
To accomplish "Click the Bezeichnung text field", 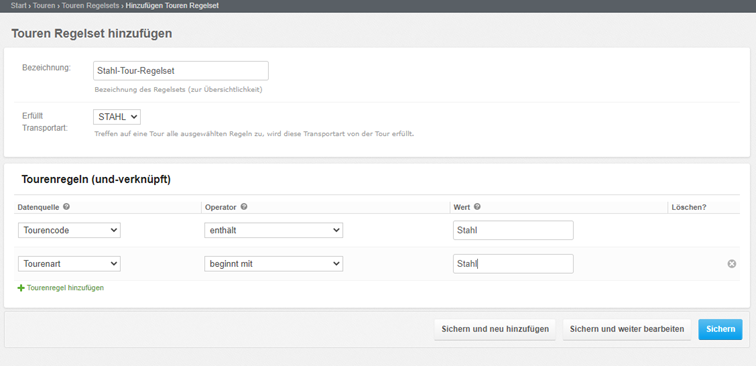I will (181, 70).
